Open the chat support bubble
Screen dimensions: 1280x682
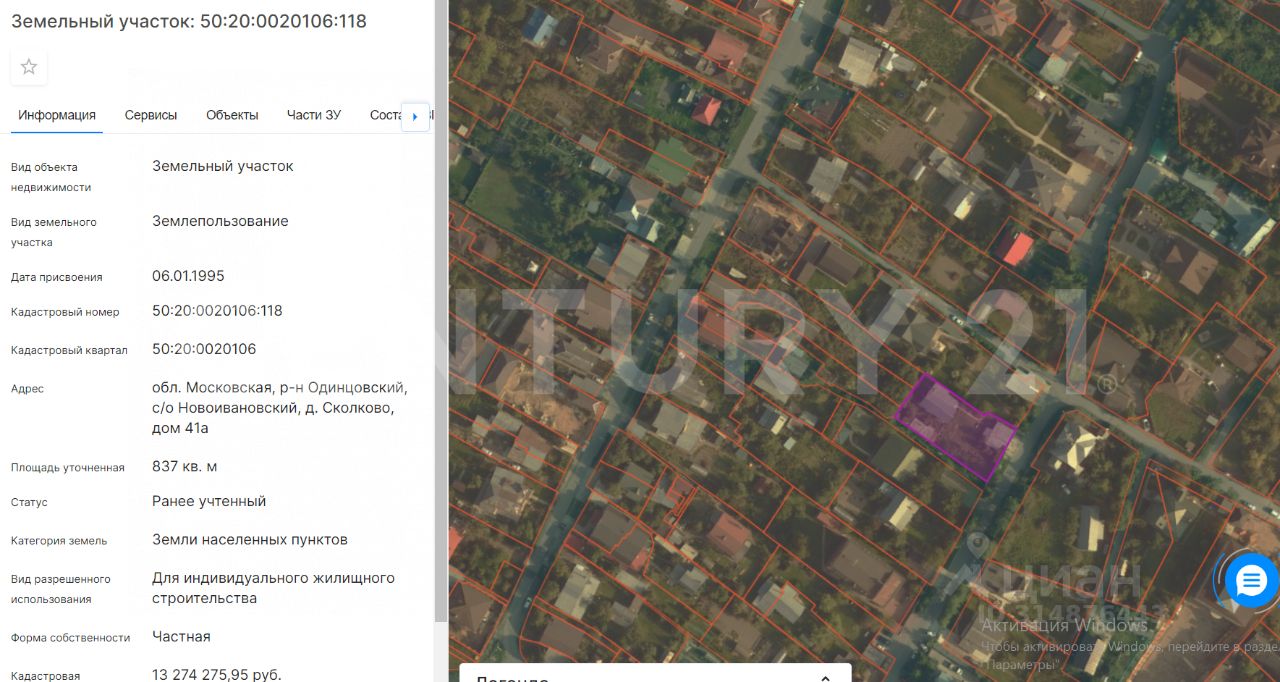coord(1251,580)
